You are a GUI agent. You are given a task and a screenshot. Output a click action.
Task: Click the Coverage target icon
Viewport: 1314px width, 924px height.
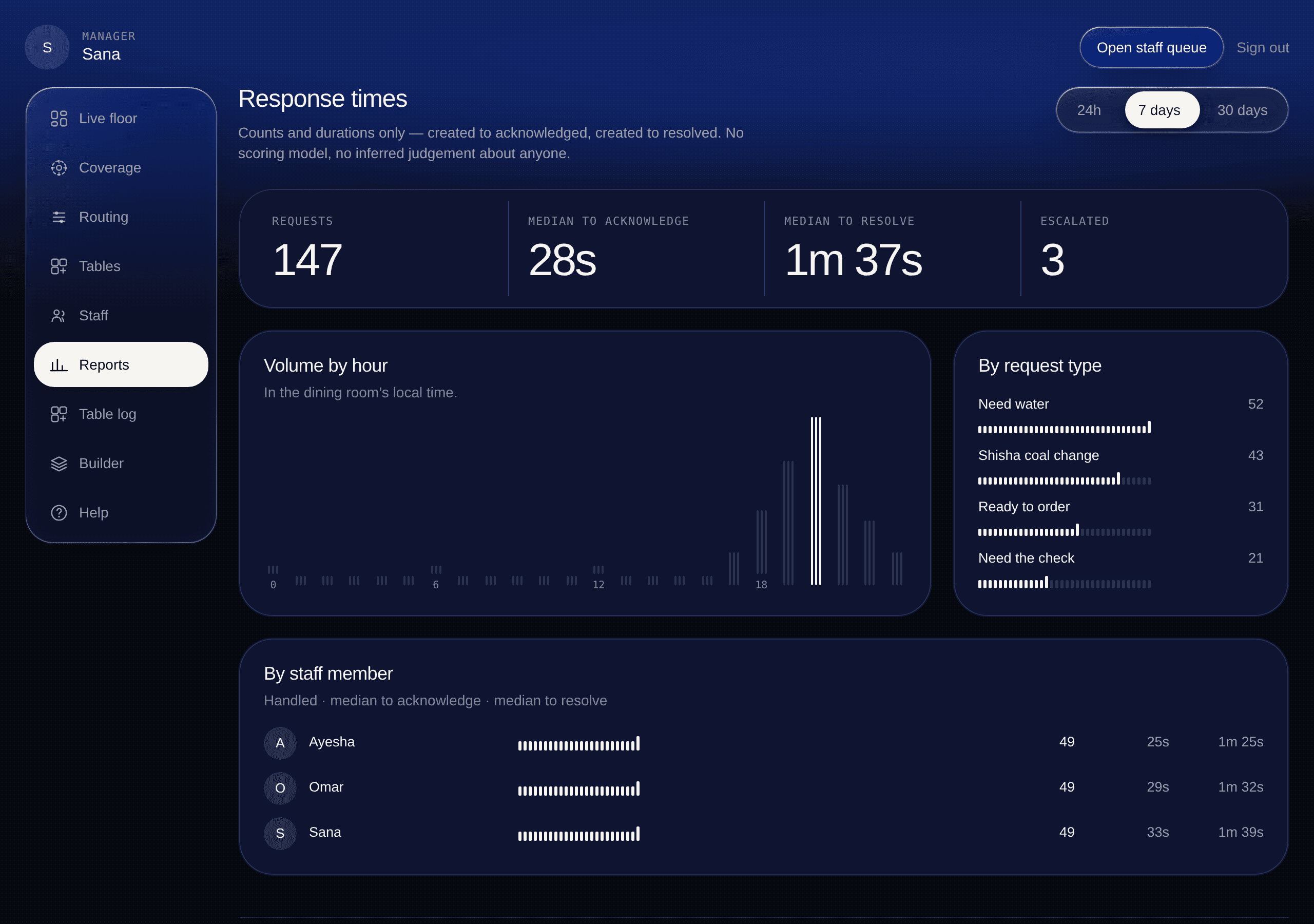tap(59, 168)
